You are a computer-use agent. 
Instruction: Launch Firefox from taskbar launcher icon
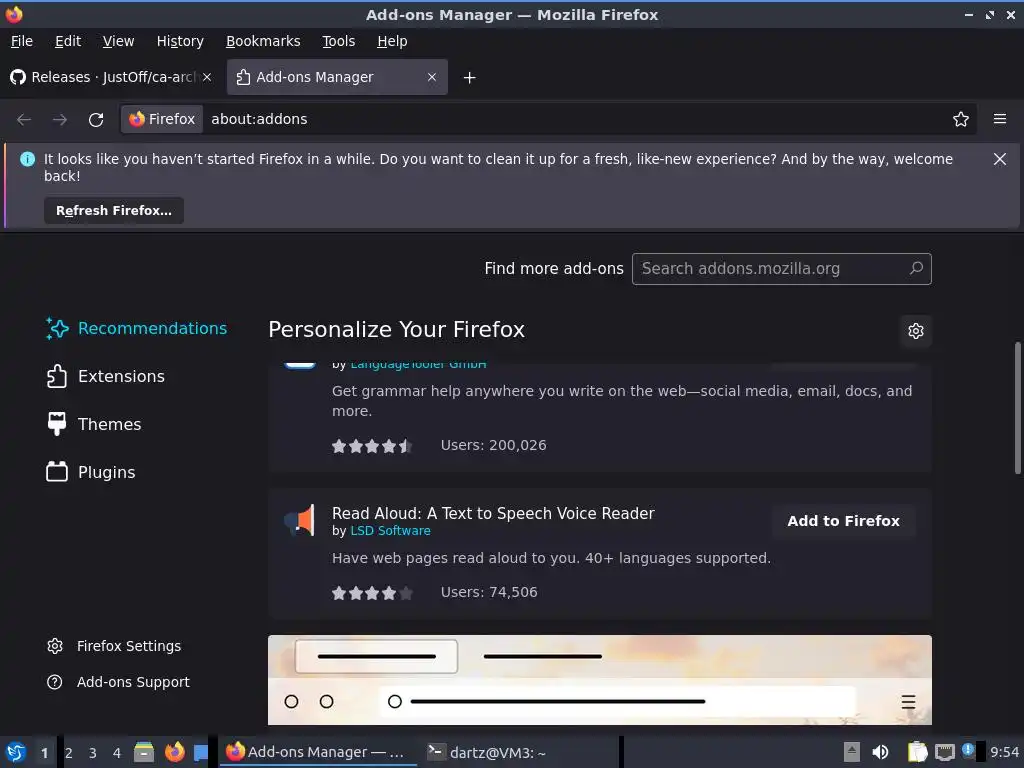coord(174,752)
